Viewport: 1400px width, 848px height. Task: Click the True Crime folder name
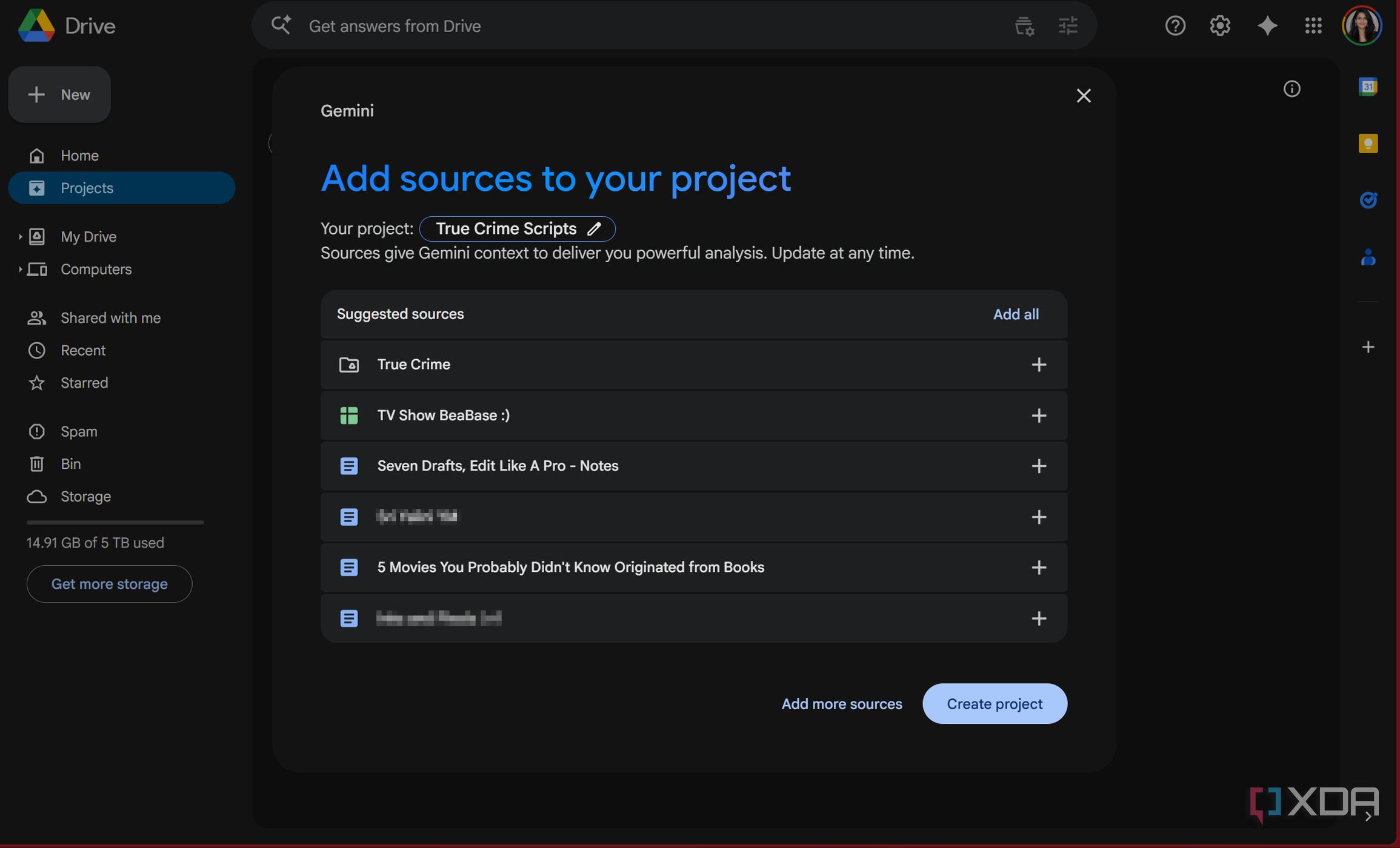pyautogui.click(x=414, y=365)
